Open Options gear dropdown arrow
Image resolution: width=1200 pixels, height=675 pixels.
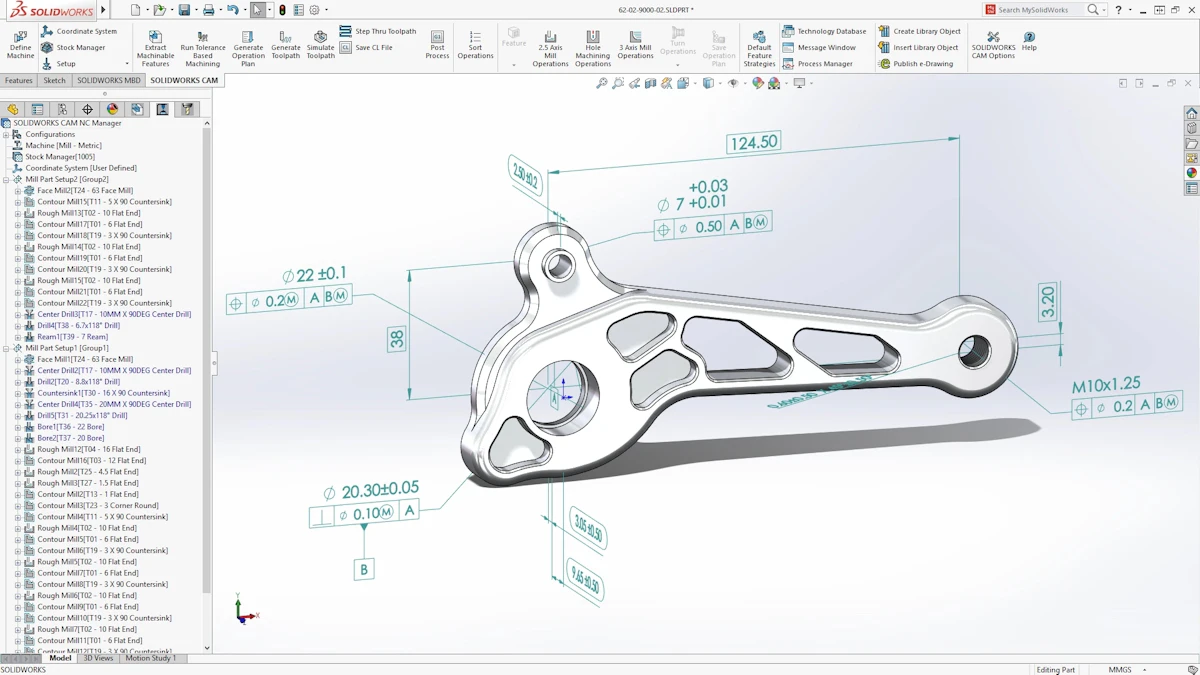(326, 10)
